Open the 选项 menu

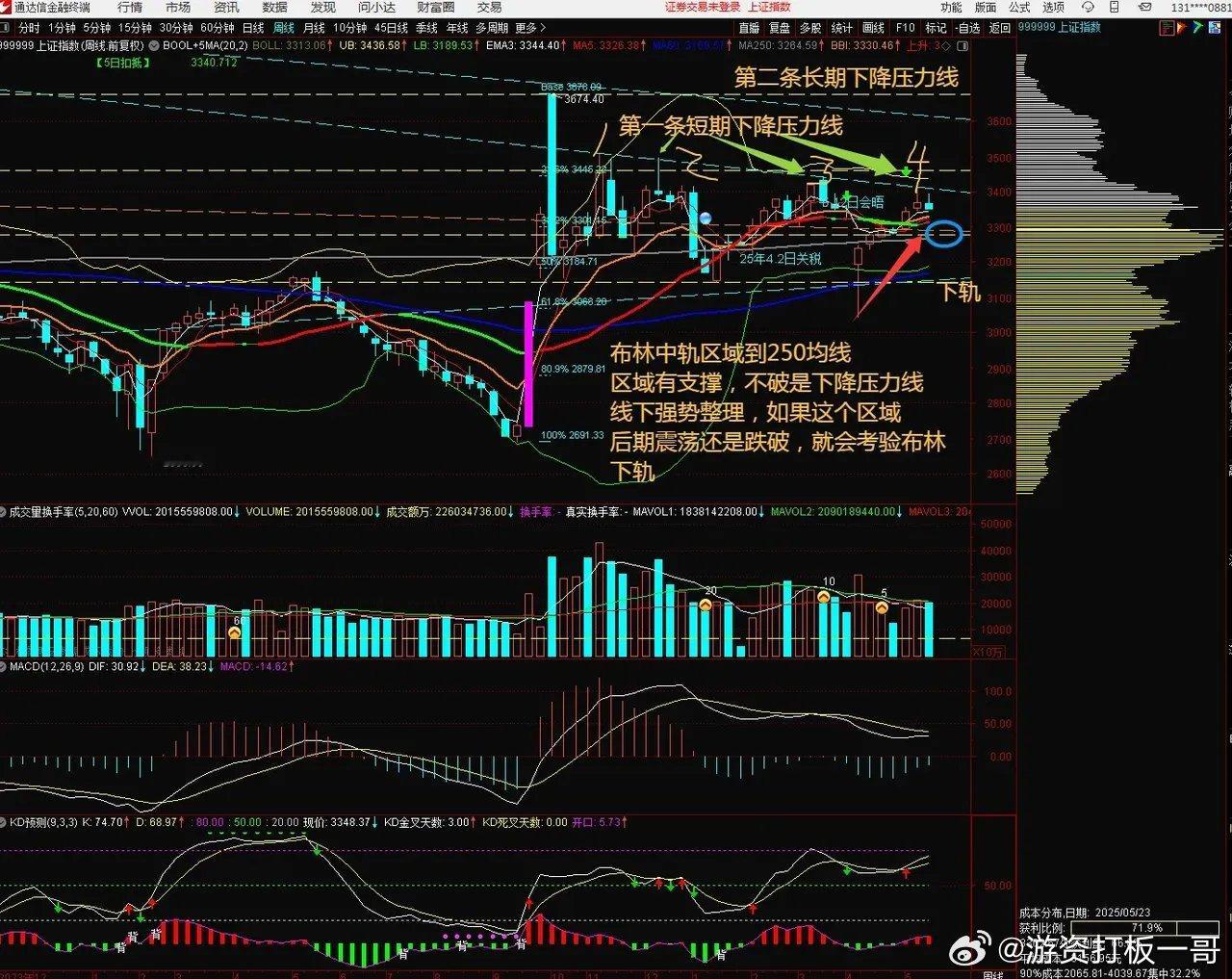pos(1053,7)
